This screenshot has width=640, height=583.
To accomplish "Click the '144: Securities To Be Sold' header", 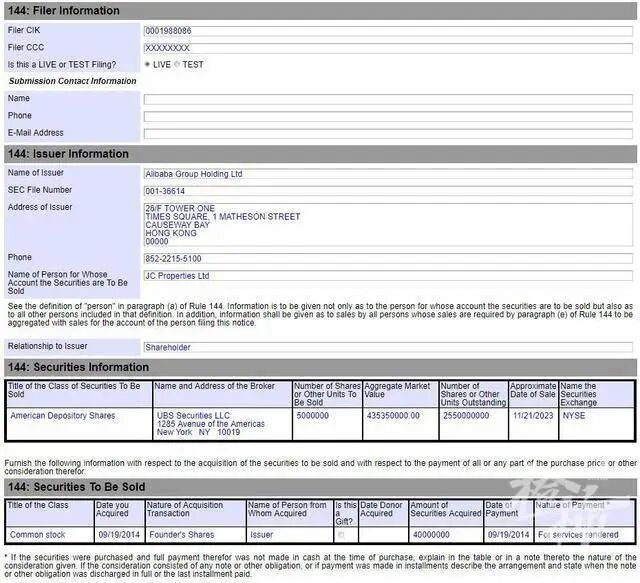I will [x=320, y=487].
